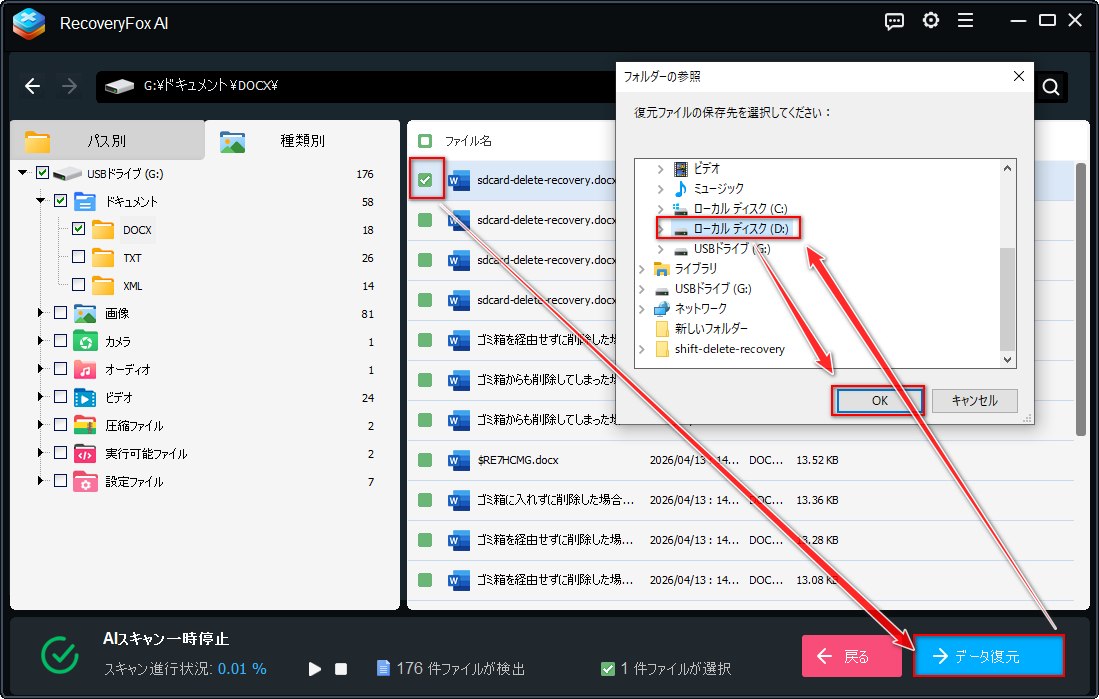
Task: Toggle the select-all checkbox beside ファイル名
Action: click(425, 141)
